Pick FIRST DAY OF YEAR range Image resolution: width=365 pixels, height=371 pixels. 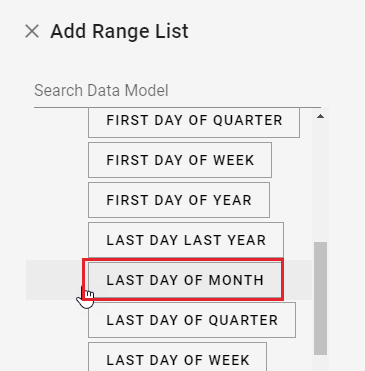(x=179, y=200)
